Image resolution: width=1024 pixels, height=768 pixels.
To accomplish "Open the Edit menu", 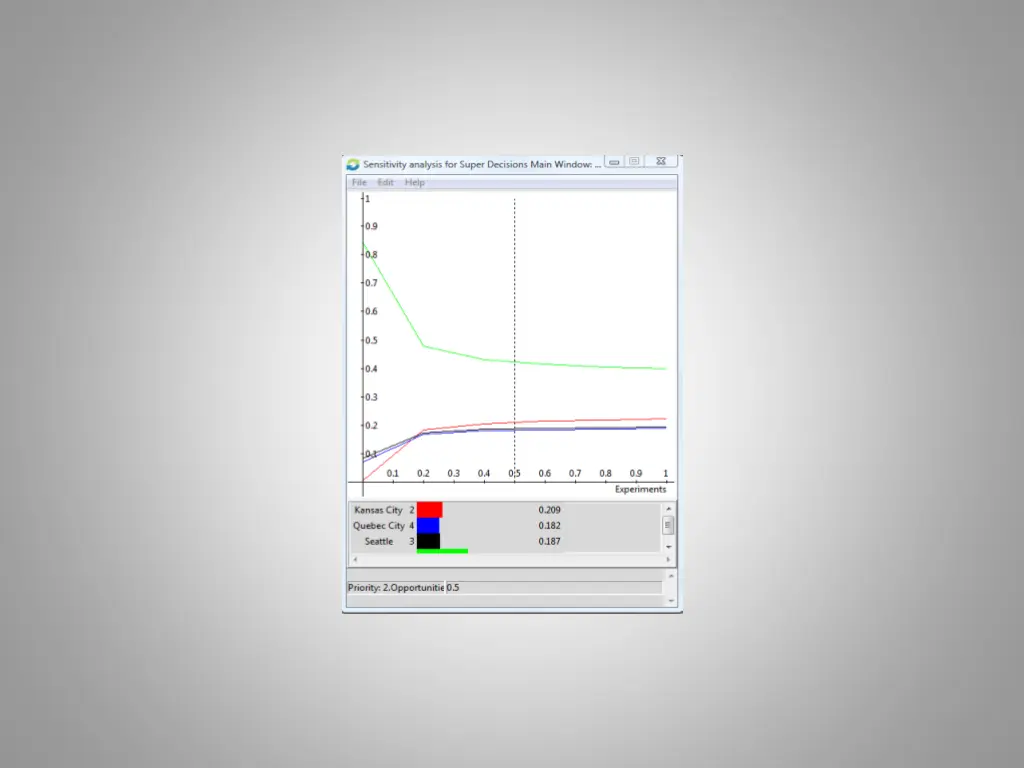I will (385, 182).
